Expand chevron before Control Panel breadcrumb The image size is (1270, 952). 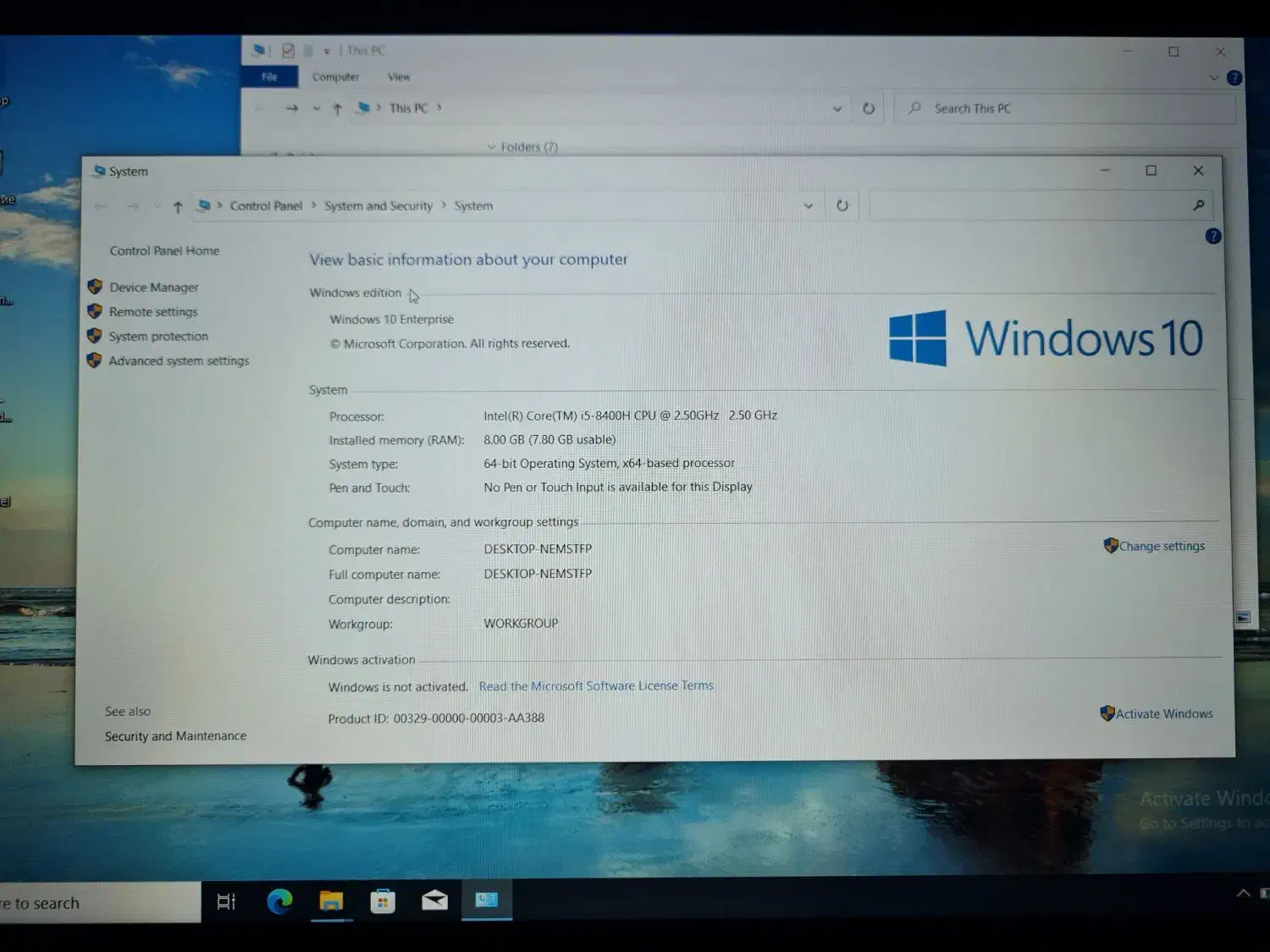pyautogui.click(x=219, y=206)
